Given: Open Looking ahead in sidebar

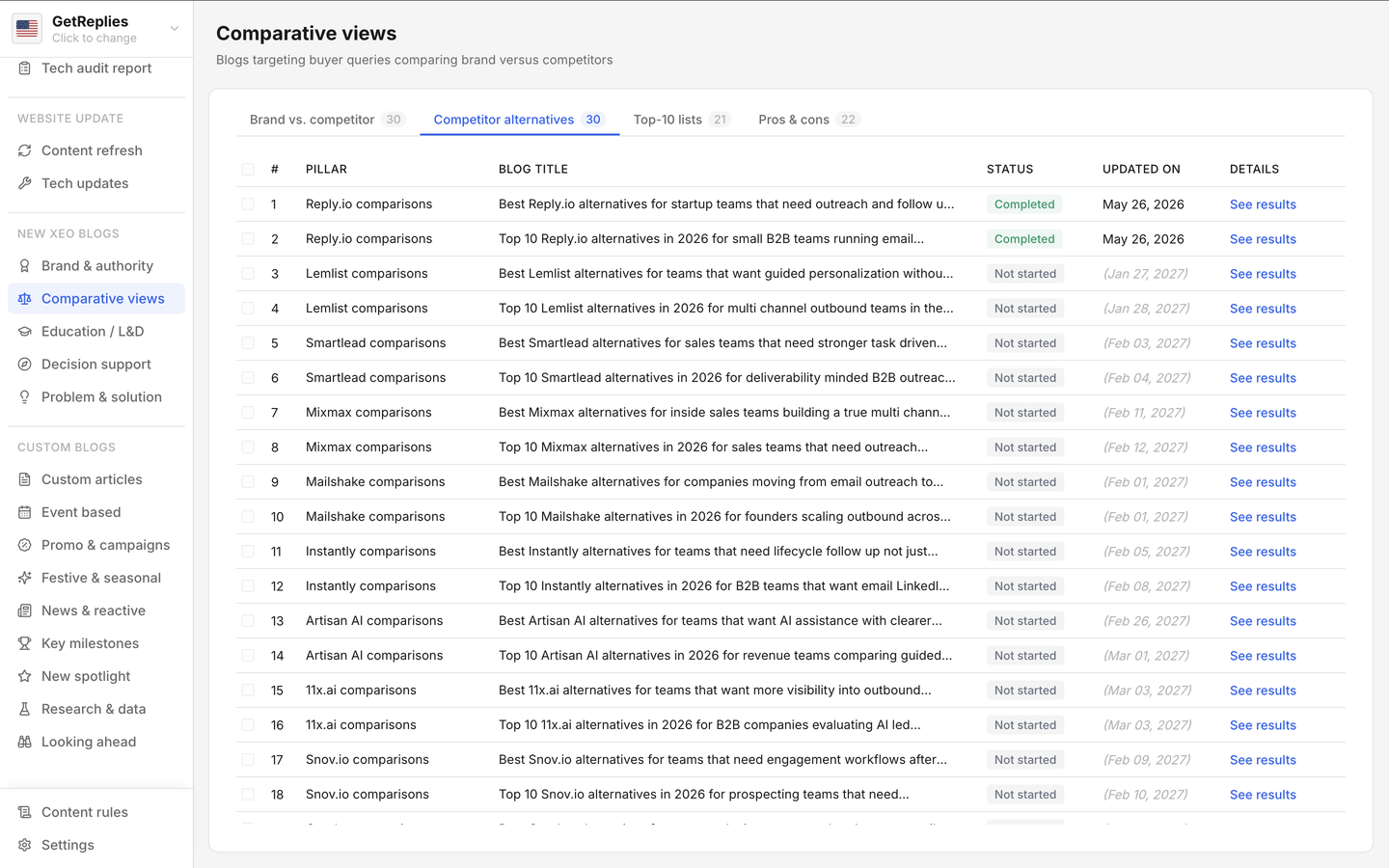Looking at the screenshot, I should tap(96, 742).
